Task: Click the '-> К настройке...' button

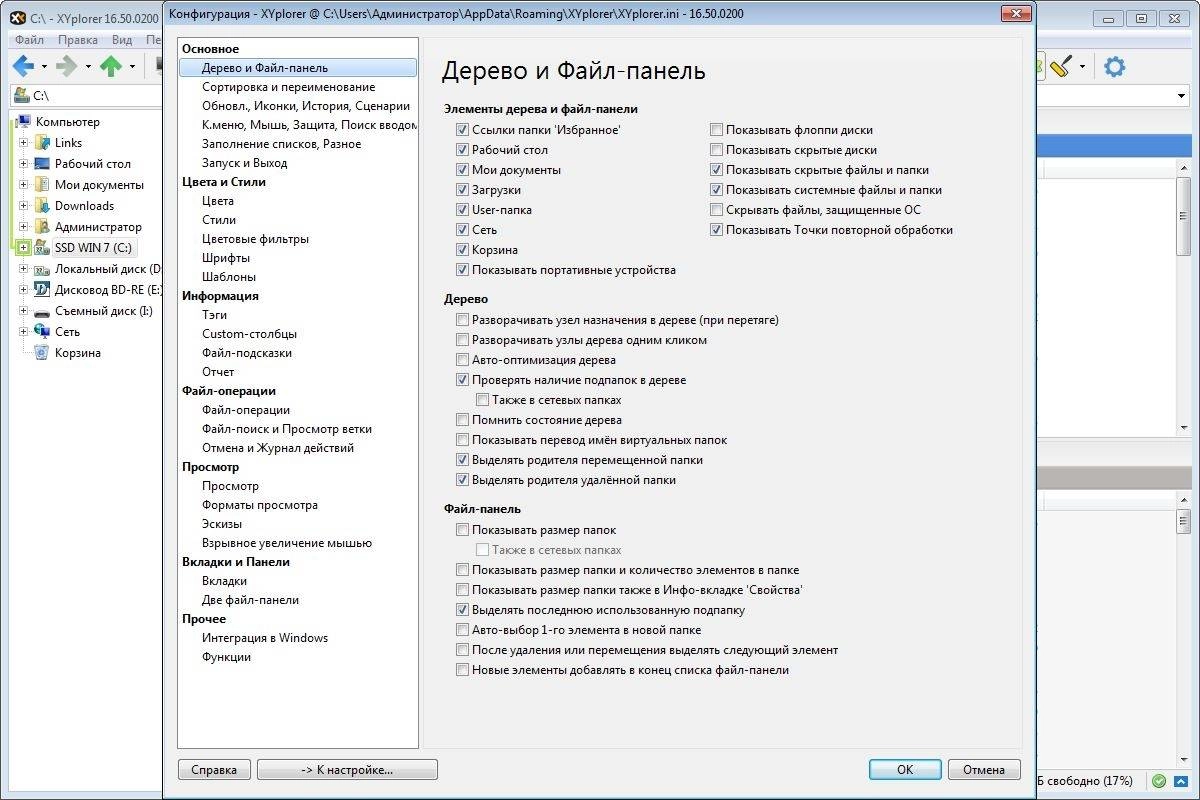Action: pyautogui.click(x=347, y=770)
